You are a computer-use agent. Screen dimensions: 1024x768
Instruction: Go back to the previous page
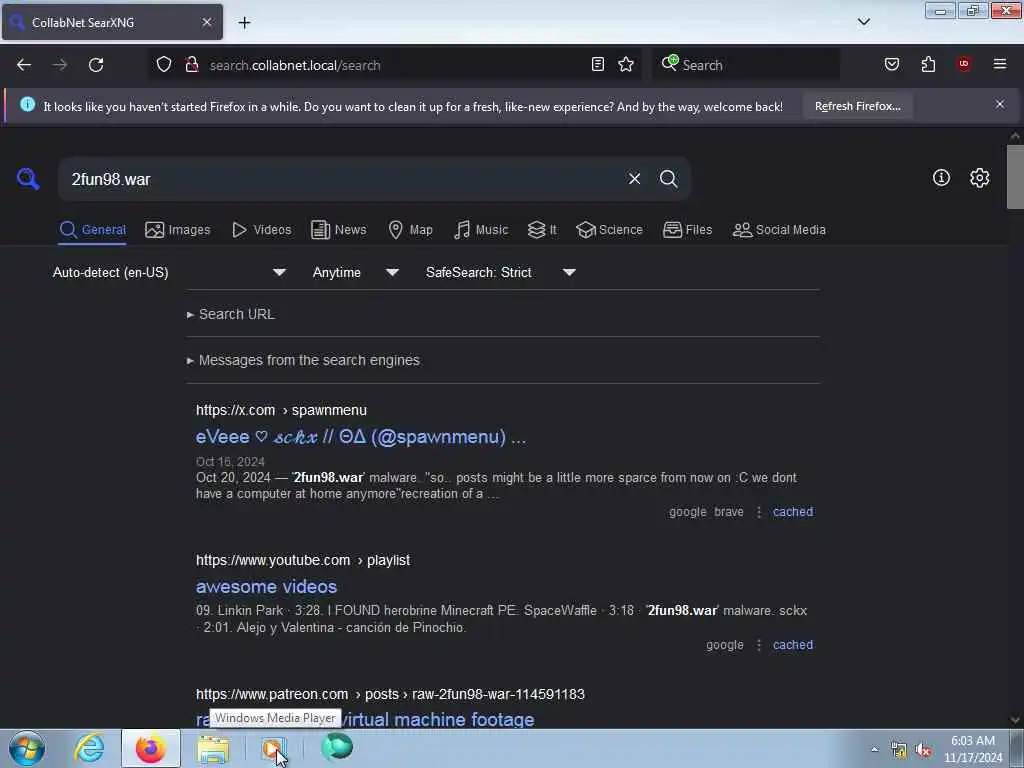coord(24,65)
